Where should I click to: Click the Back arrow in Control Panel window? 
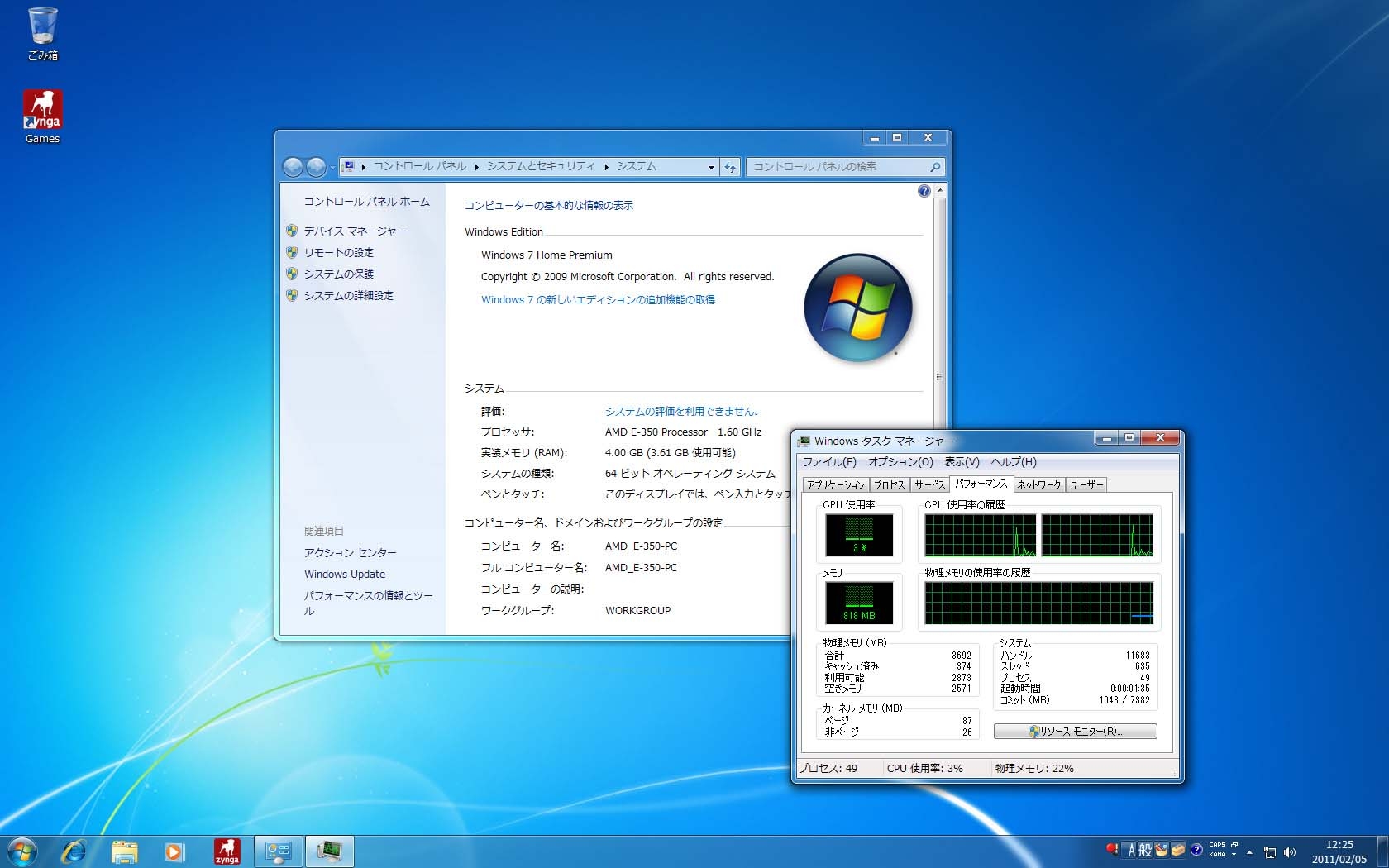point(293,167)
